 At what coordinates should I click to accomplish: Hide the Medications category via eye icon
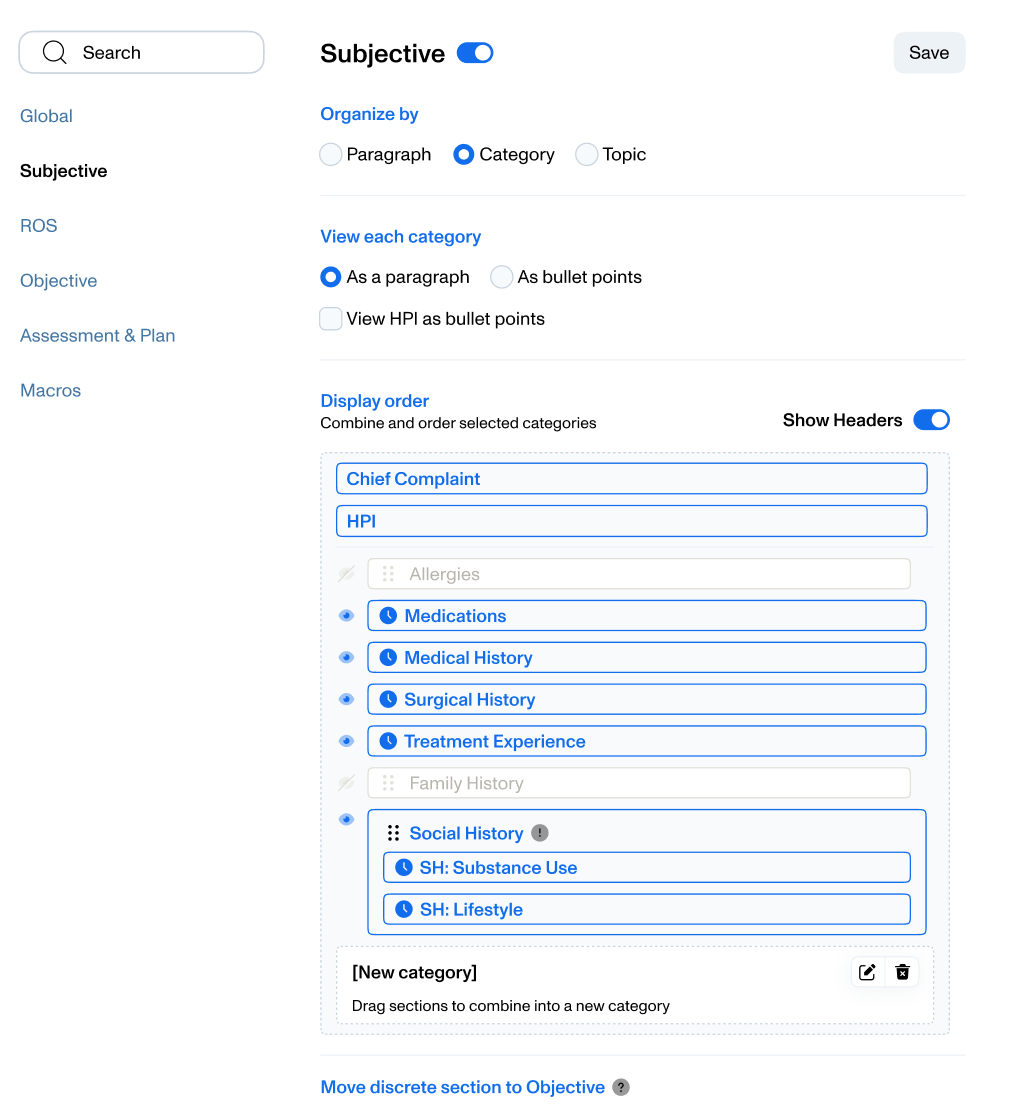coord(346,615)
